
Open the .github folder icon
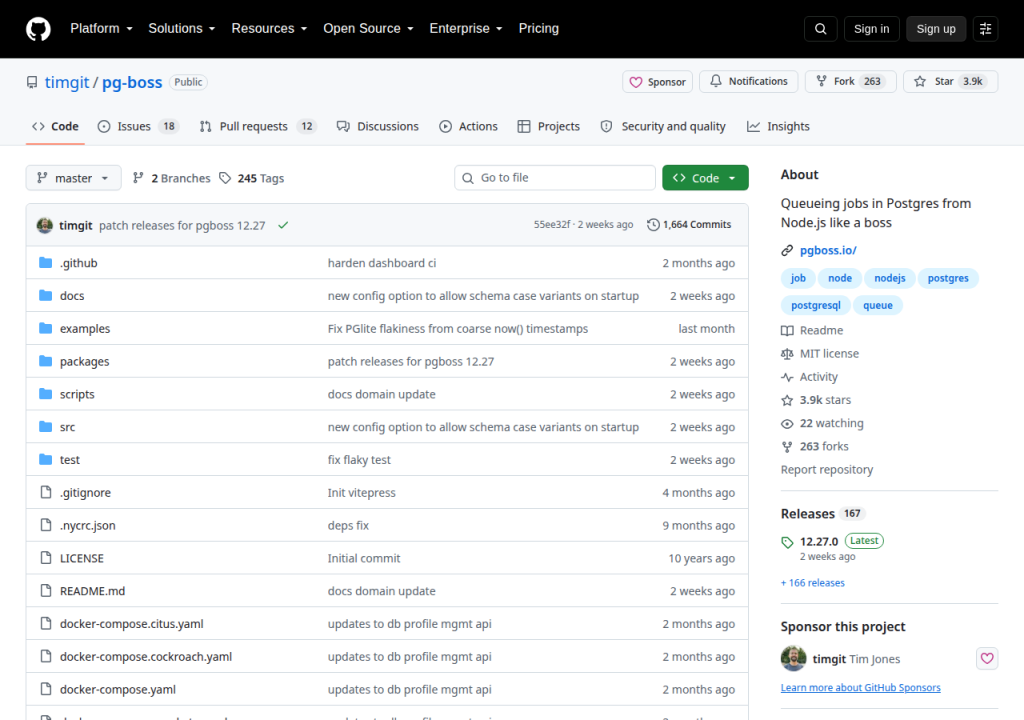click(x=45, y=263)
